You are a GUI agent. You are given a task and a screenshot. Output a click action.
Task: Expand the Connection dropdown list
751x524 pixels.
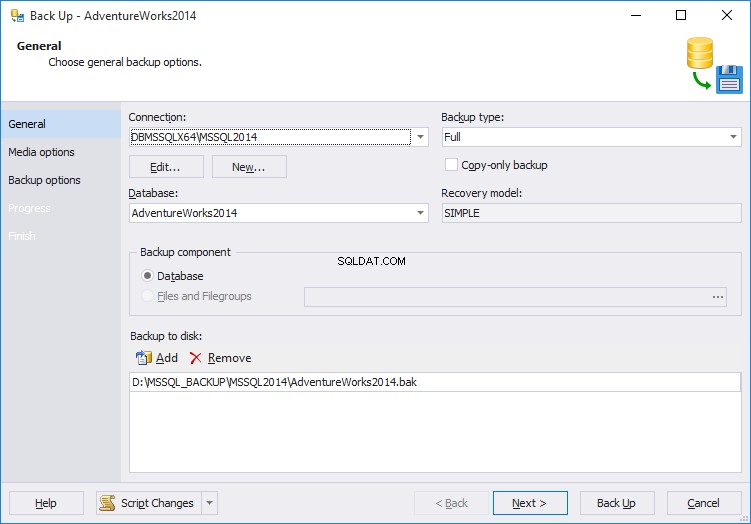click(420, 137)
